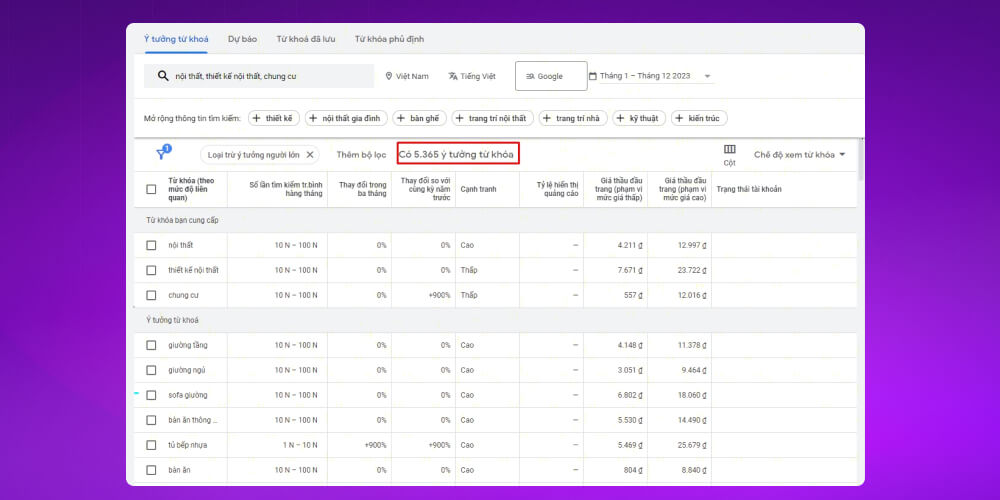Open the Từ khóa phủ định tab
This screenshot has width=1000, height=500.
coord(390,39)
